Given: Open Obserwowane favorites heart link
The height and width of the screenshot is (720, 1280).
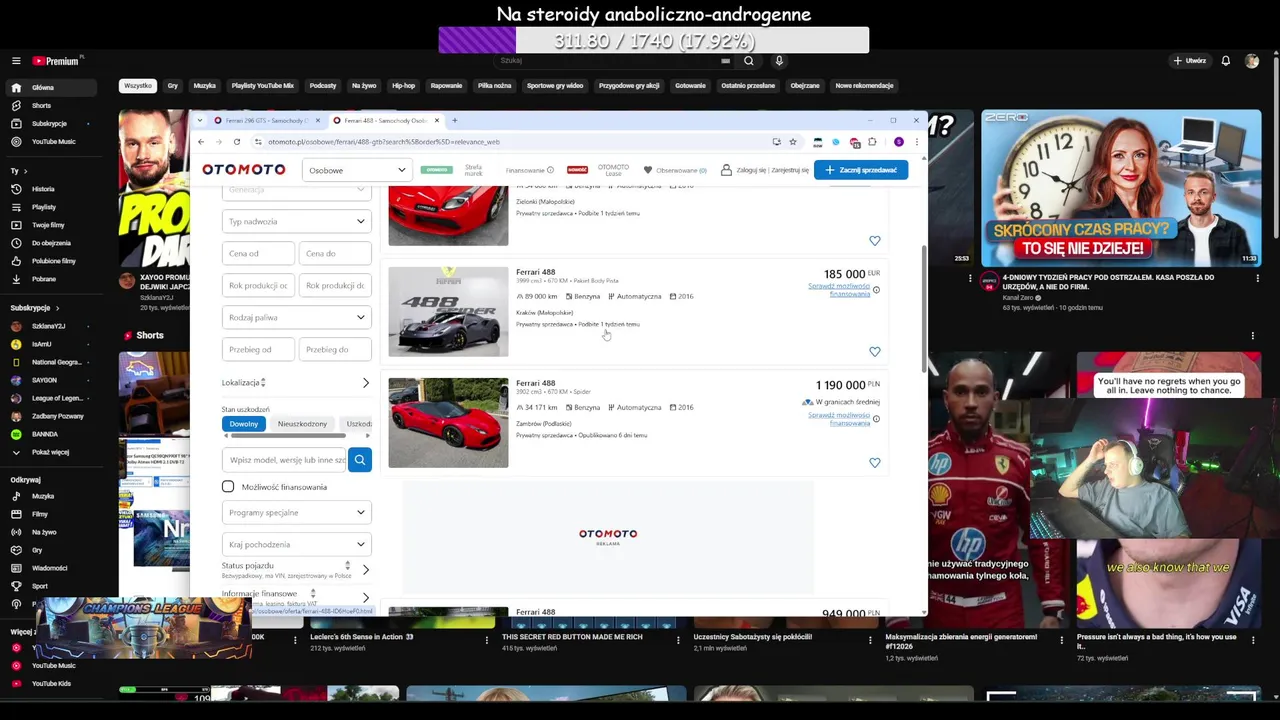Looking at the screenshot, I should pos(675,170).
